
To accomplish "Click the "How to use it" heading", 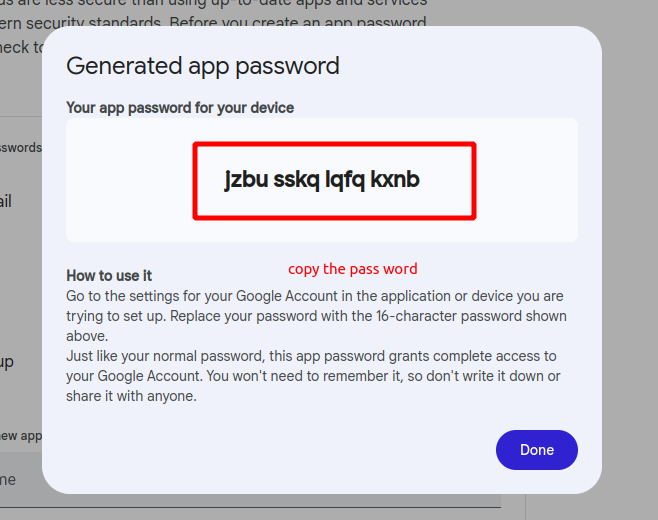I will coord(109,275).
